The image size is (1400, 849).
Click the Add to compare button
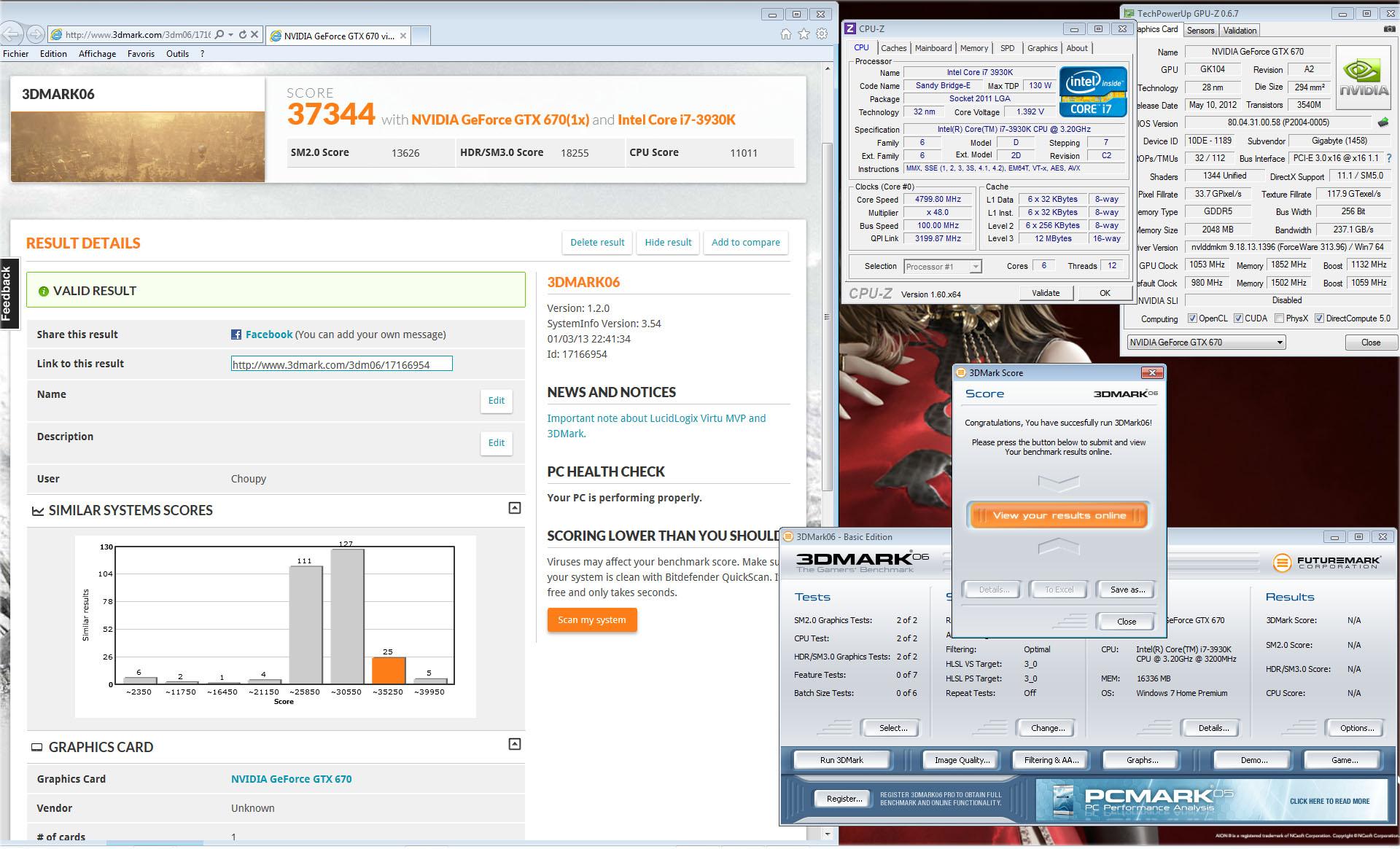coord(745,243)
